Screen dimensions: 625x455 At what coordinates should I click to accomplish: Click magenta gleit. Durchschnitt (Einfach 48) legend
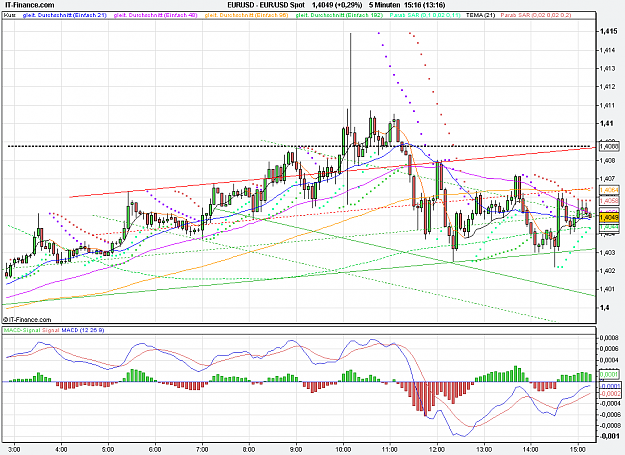coord(155,15)
